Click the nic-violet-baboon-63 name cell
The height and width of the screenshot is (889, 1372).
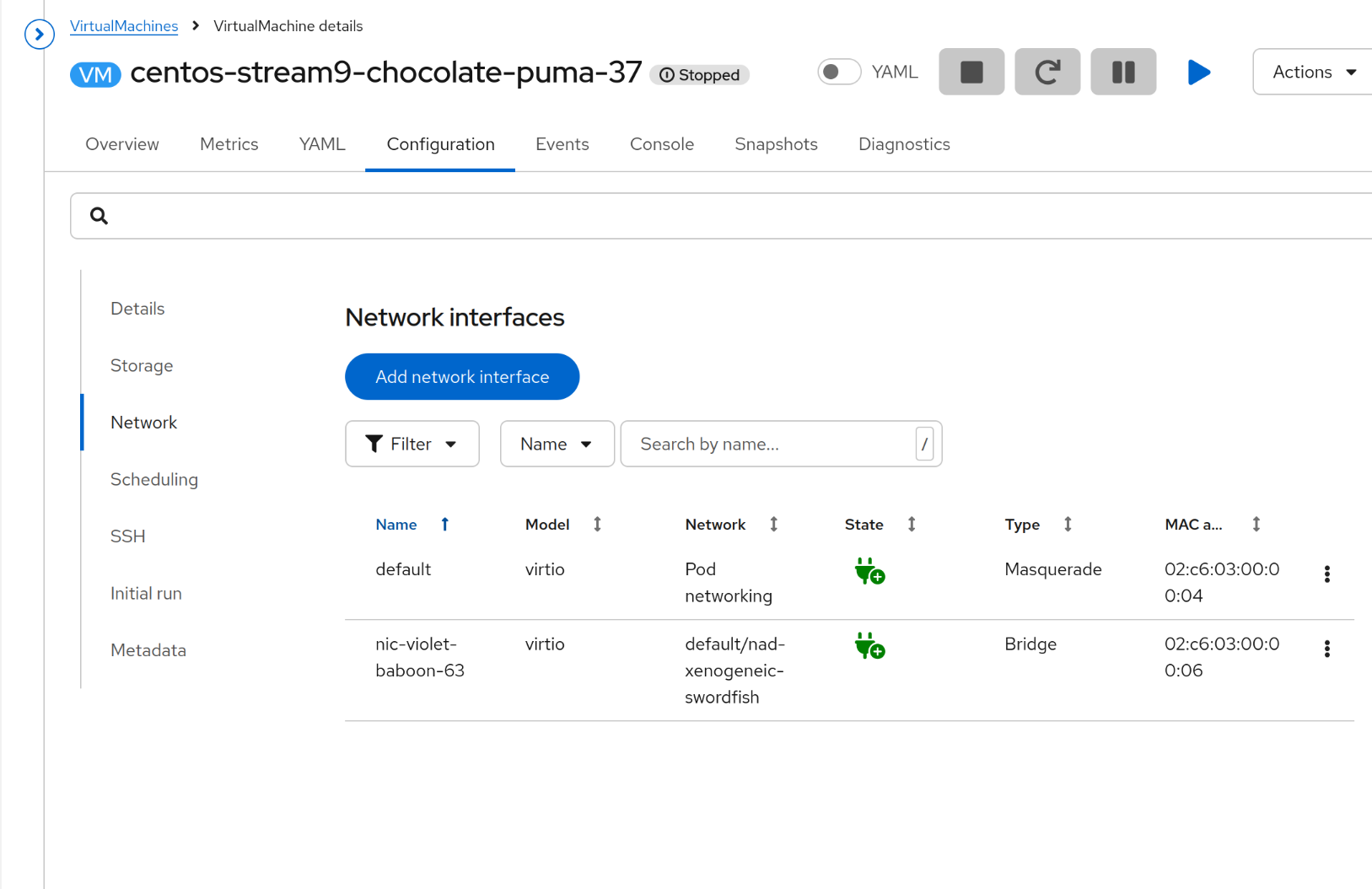point(420,657)
